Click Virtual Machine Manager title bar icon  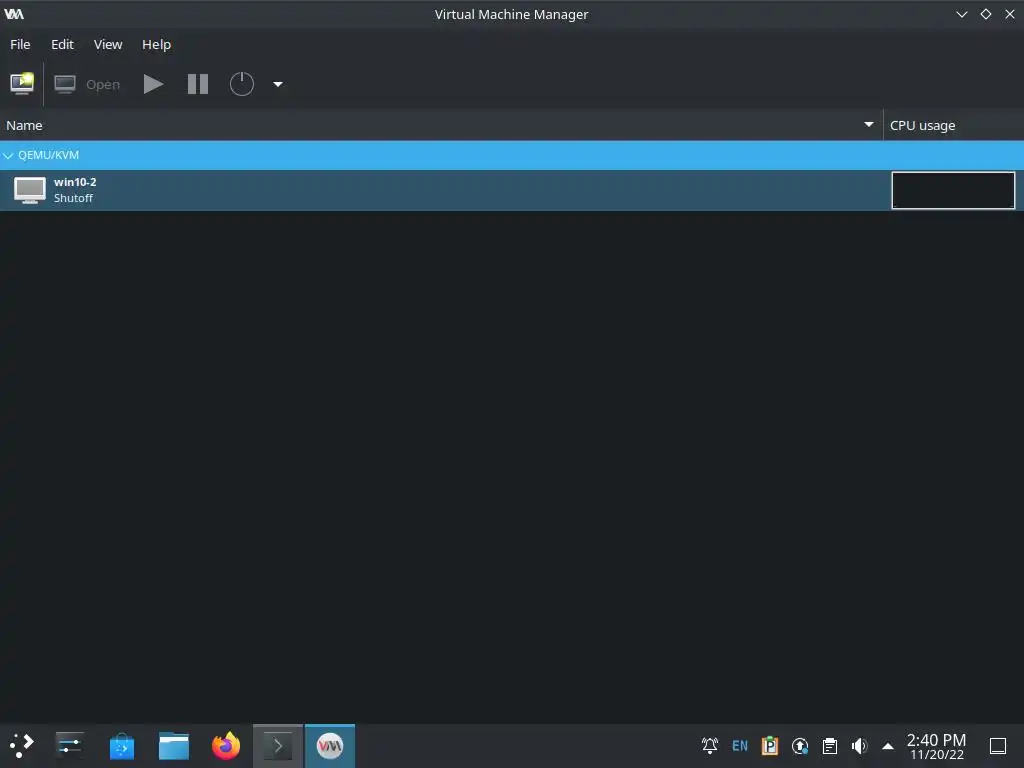14,14
